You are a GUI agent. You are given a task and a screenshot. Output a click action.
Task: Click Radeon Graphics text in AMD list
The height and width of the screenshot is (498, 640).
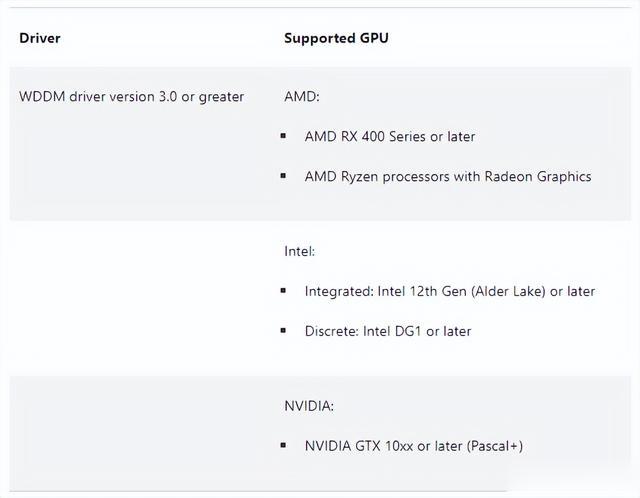[x=538, y=176]
